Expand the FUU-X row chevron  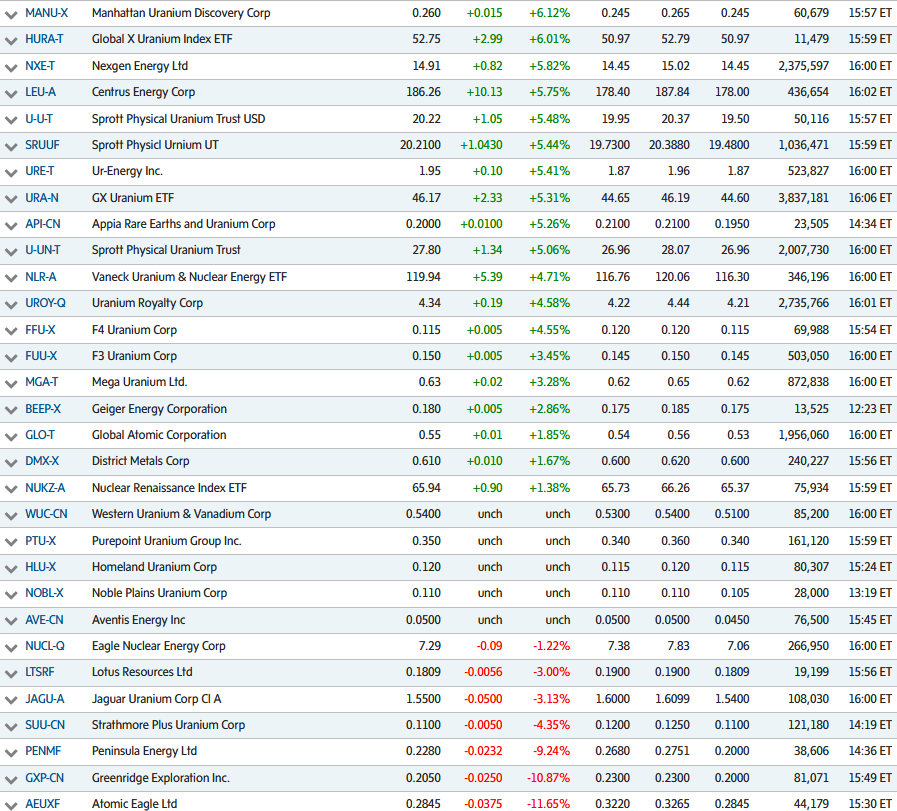tap(11, 357)
